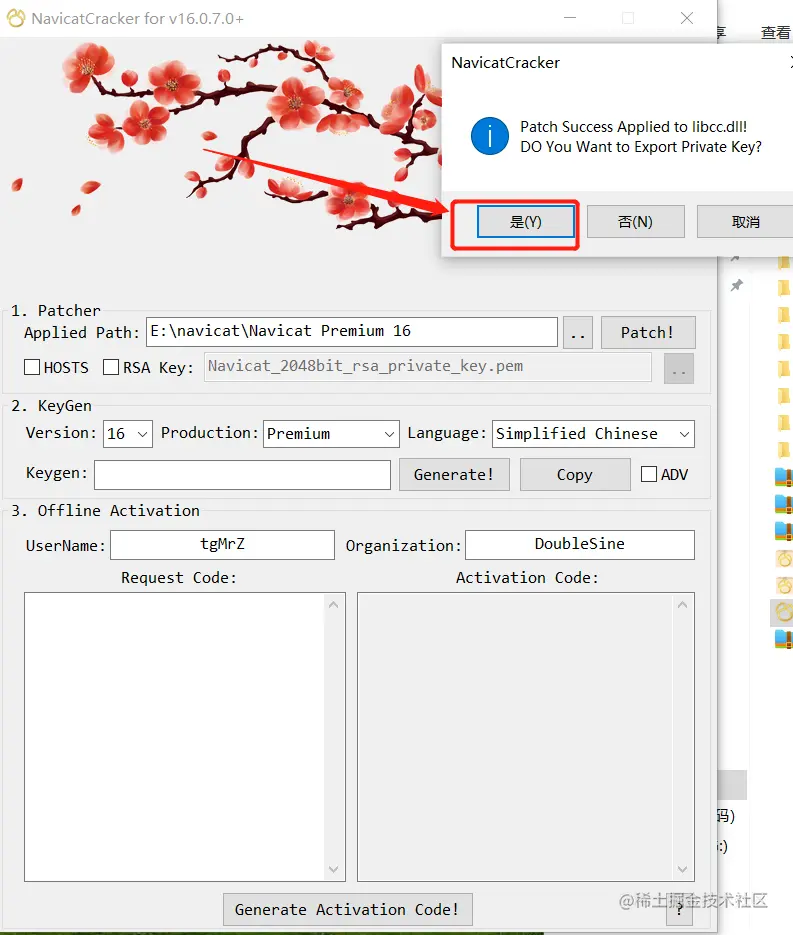Click the '3. Offline Activation' section label
Viewport: 793px width, 935px height.
(x=106, y=510)
